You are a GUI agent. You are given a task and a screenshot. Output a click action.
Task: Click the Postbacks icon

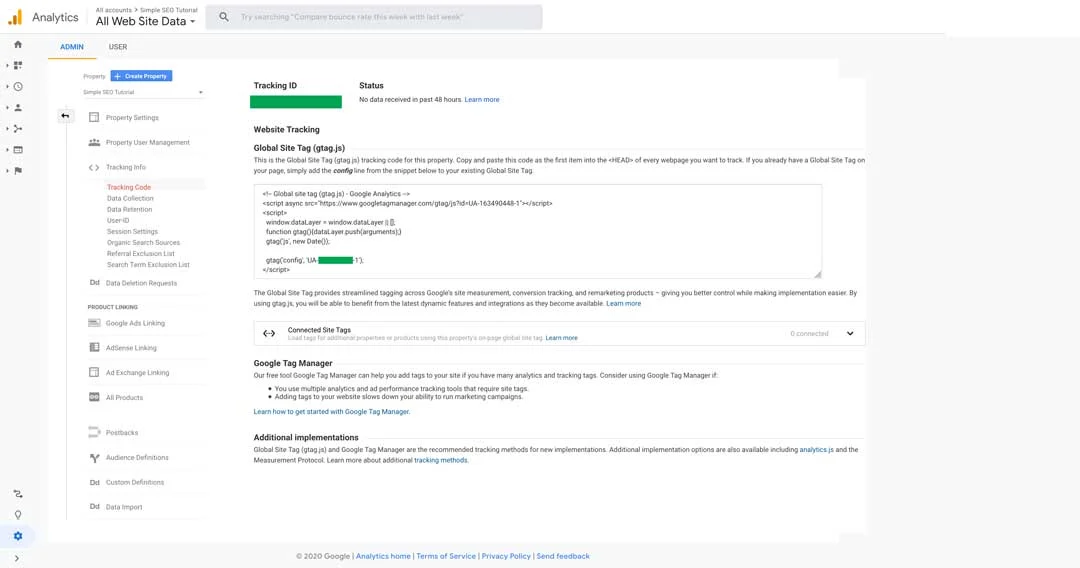pyautogui.click(x=94, y=432)
